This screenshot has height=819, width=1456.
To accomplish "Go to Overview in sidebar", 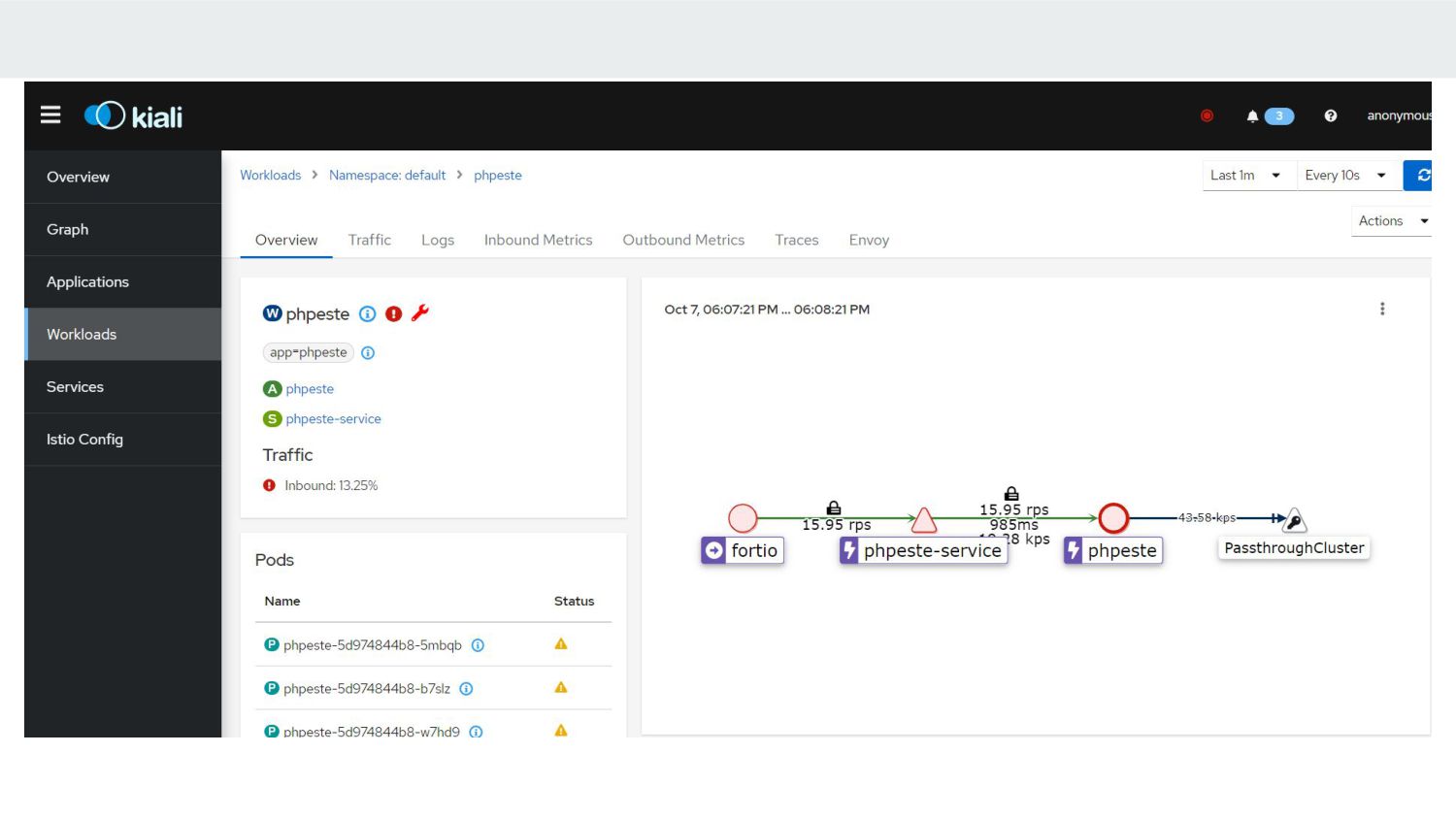I will (x=123, y=177).
